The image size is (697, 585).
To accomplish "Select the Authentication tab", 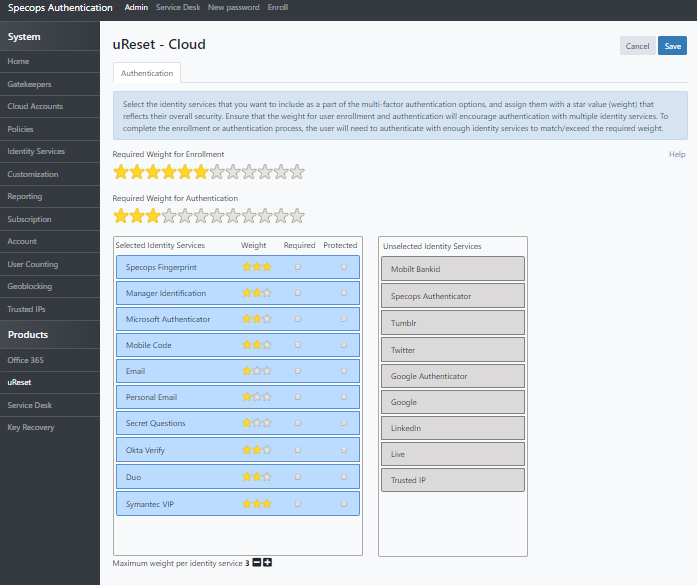I will click(147, 73).
